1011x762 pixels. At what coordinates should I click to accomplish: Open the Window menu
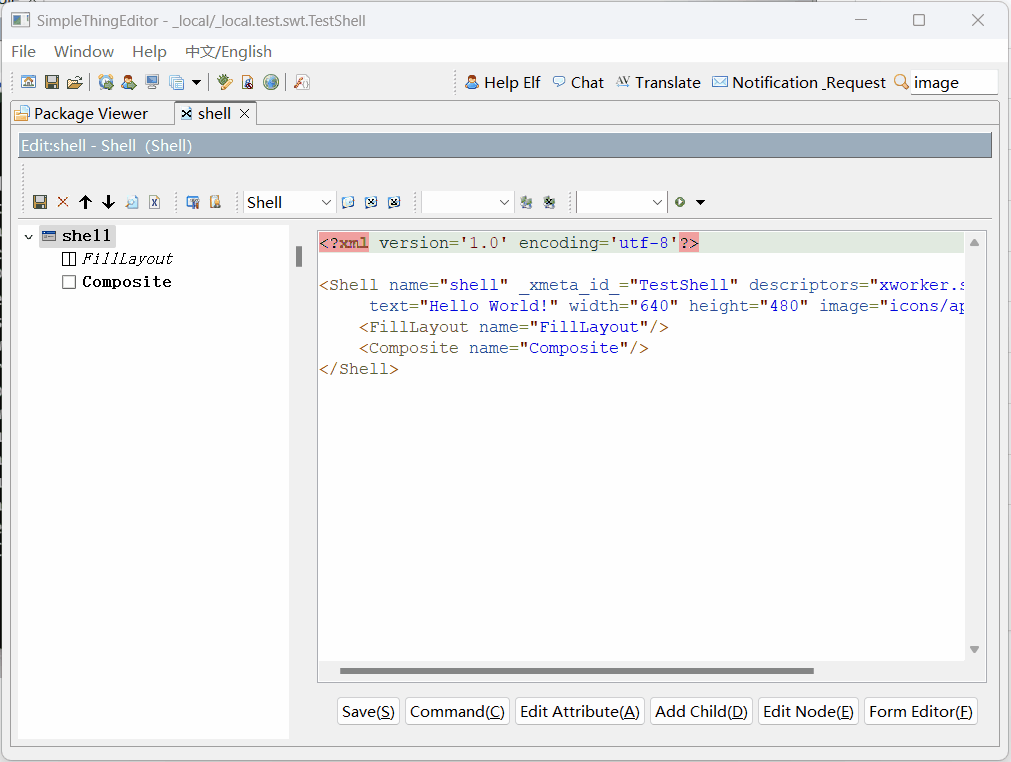[84, 51]
